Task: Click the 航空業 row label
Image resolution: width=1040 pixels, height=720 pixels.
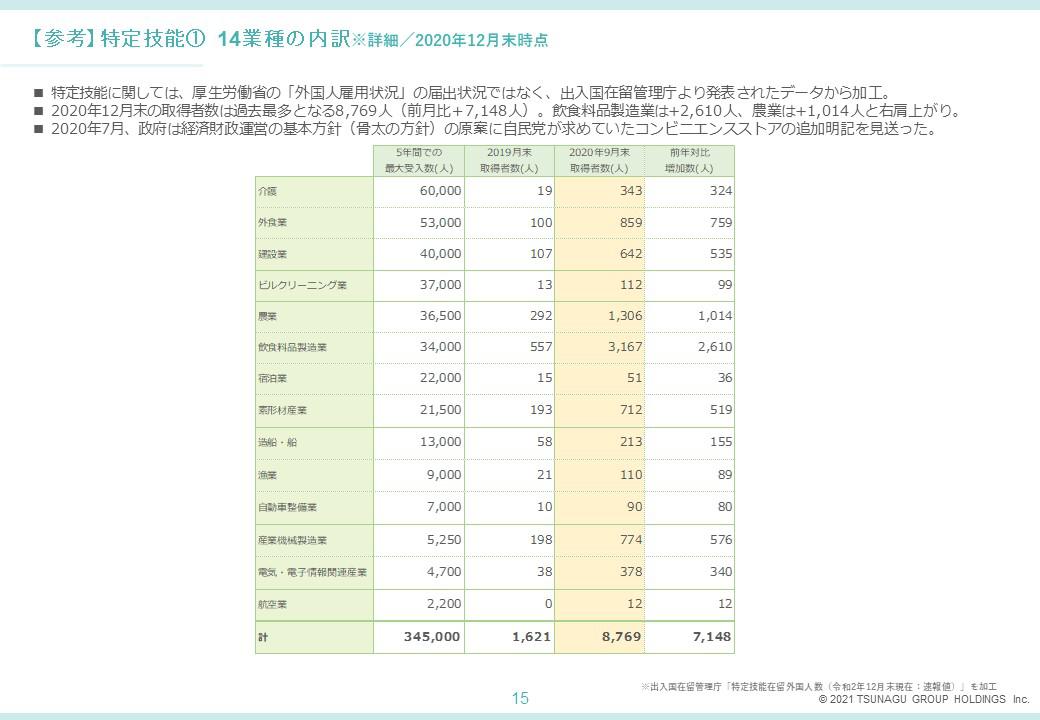Action: click(x=272, y=605)
